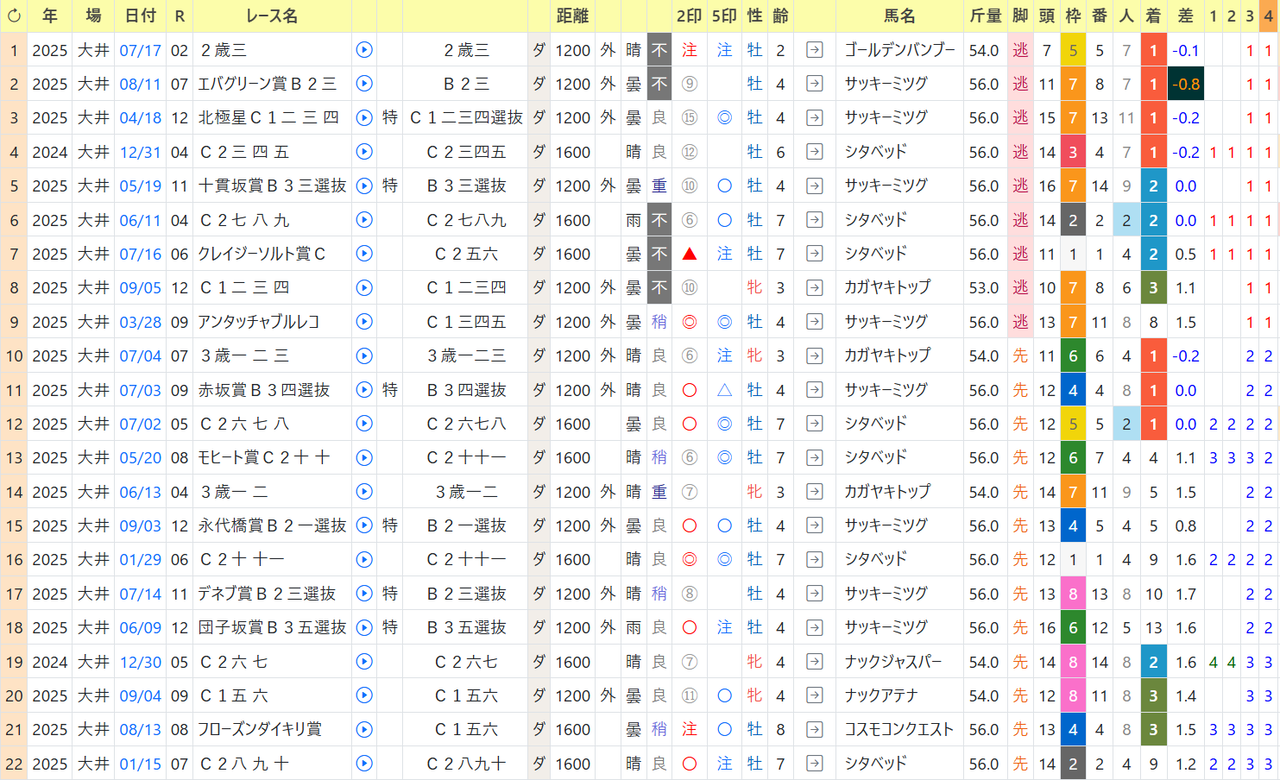Open the 08/11 date link
Viewport: 1280px width, 780px height.
point(140,84)
